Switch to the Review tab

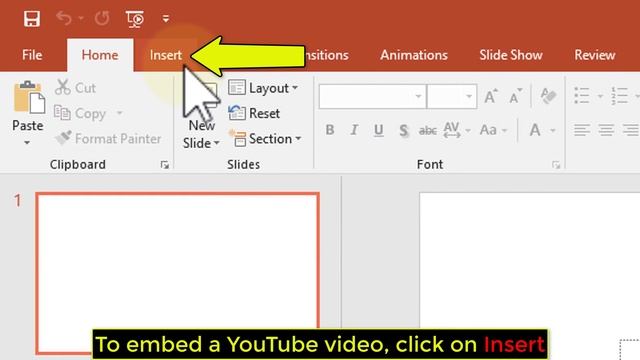[595, 55]
